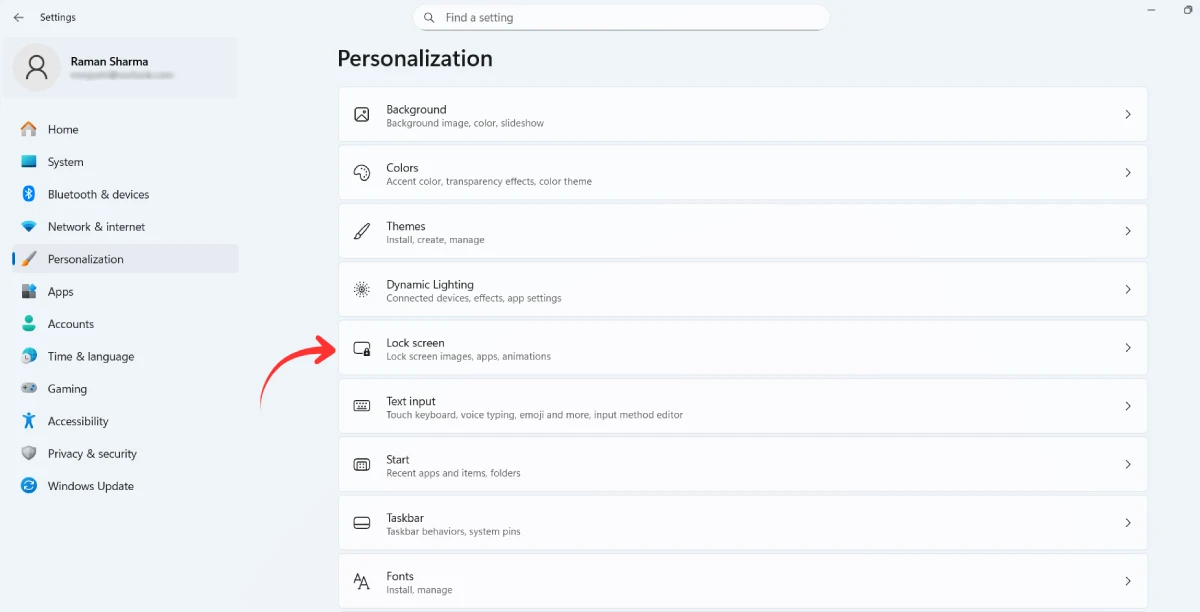Click the Colors paint-drop icon
Viewport: 1200px width, 612px height.
[361, 172]
